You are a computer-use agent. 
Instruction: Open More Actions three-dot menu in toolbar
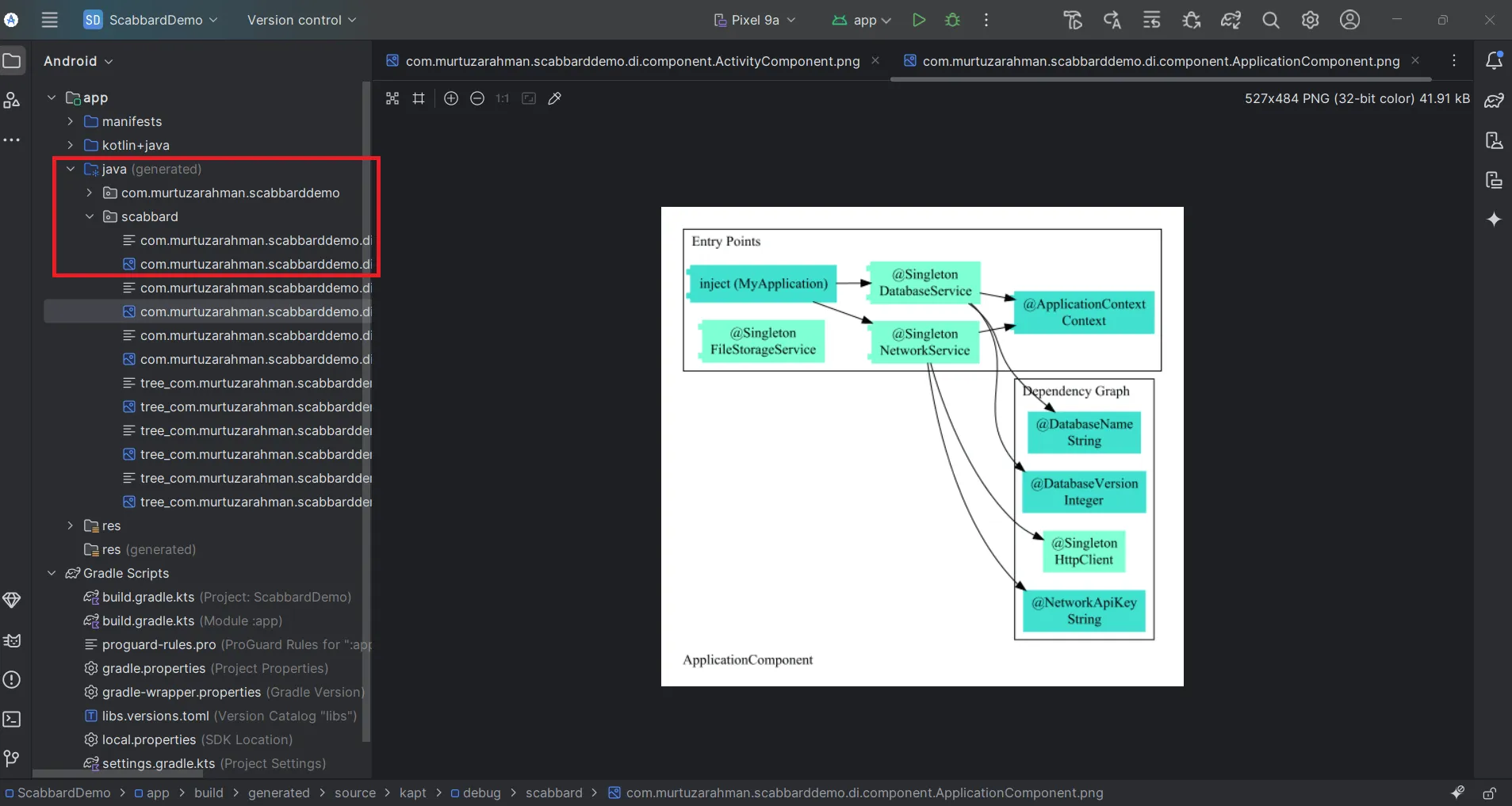click(x=986, y=20)
